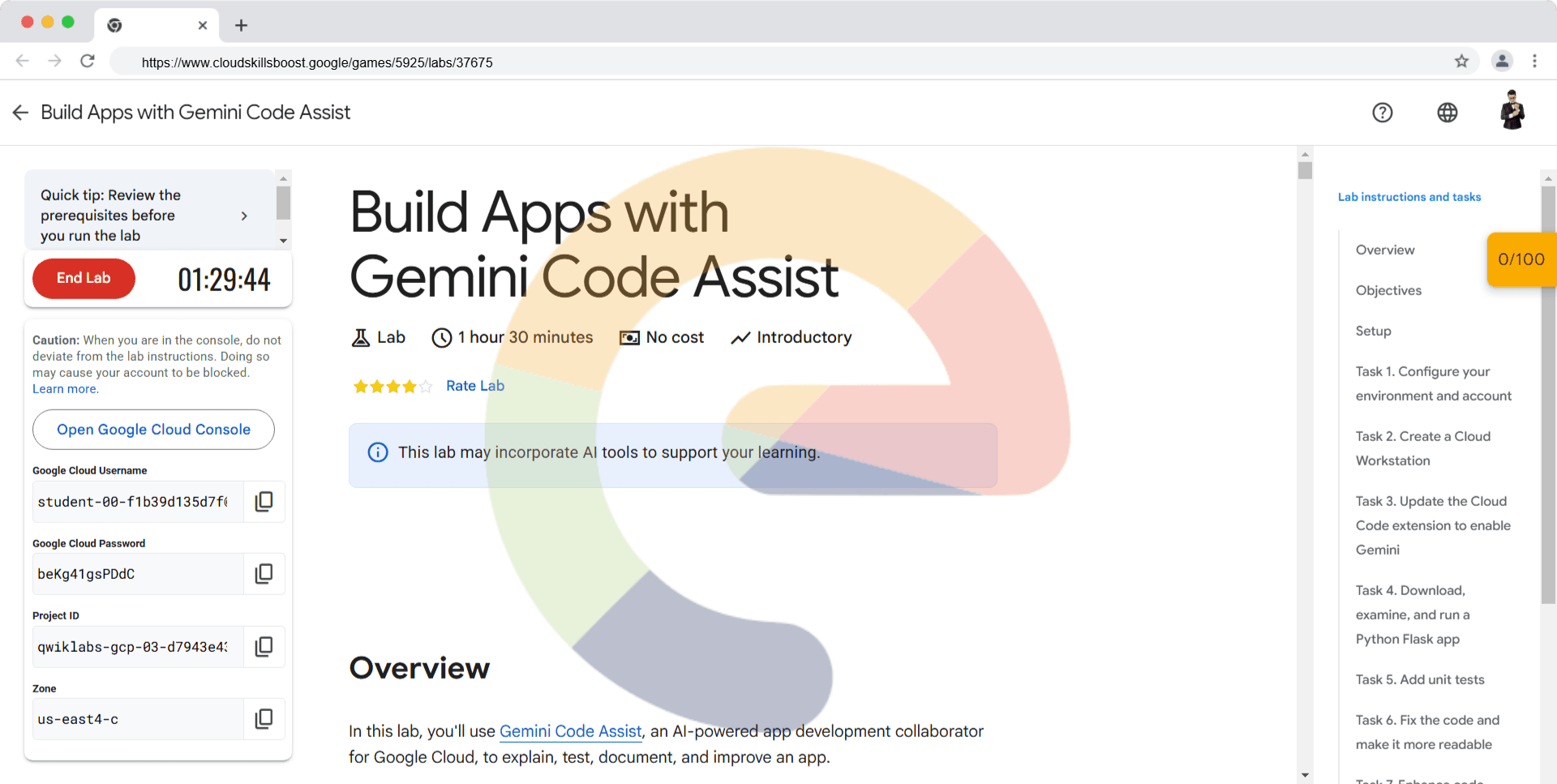Open the Chrome three-dot menu
Viewport: 1557px width, 784px height.
[1534, 62]
